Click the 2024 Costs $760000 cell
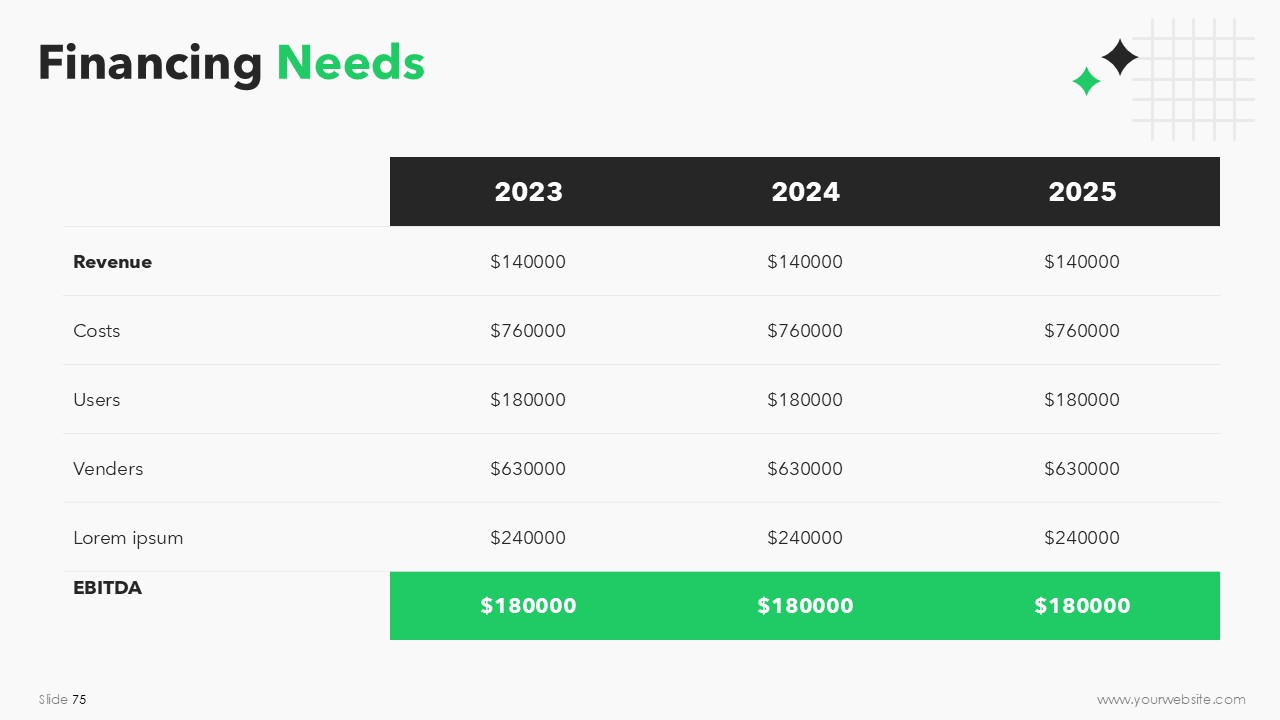Screen dimensions: 1280x720 point(805,331)
